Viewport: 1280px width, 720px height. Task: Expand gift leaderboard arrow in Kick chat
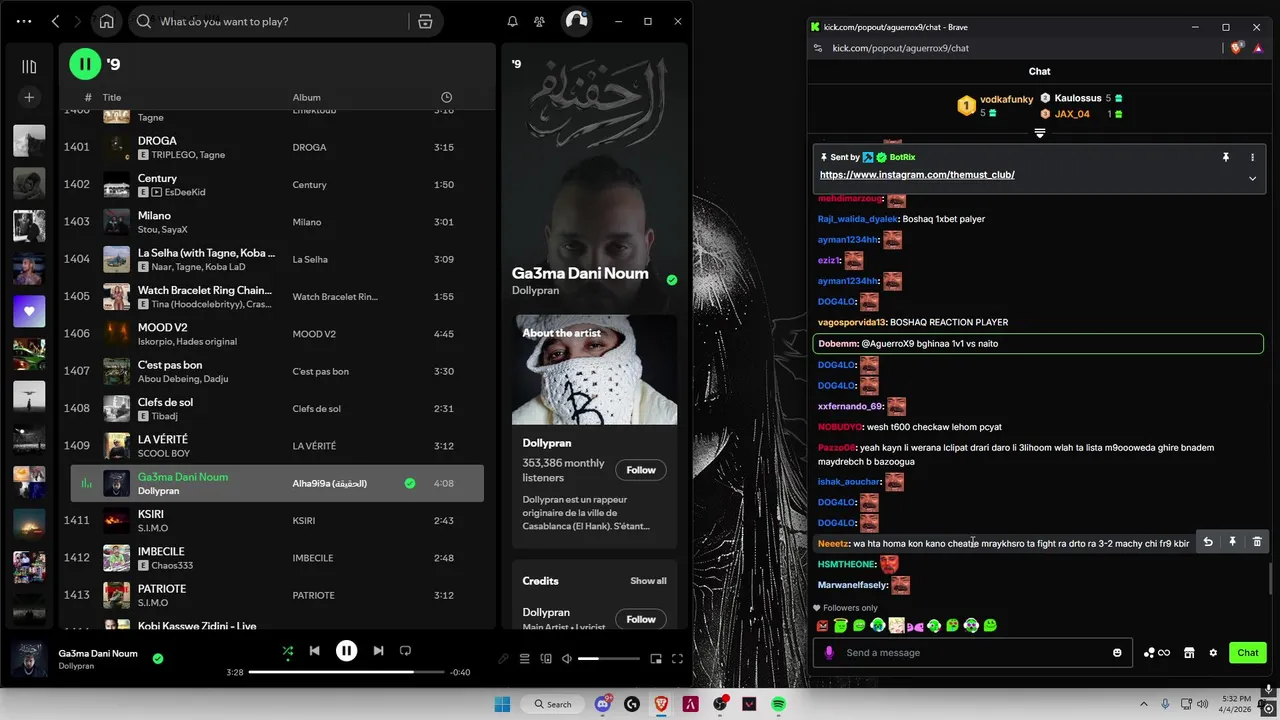pos(1040,133)
